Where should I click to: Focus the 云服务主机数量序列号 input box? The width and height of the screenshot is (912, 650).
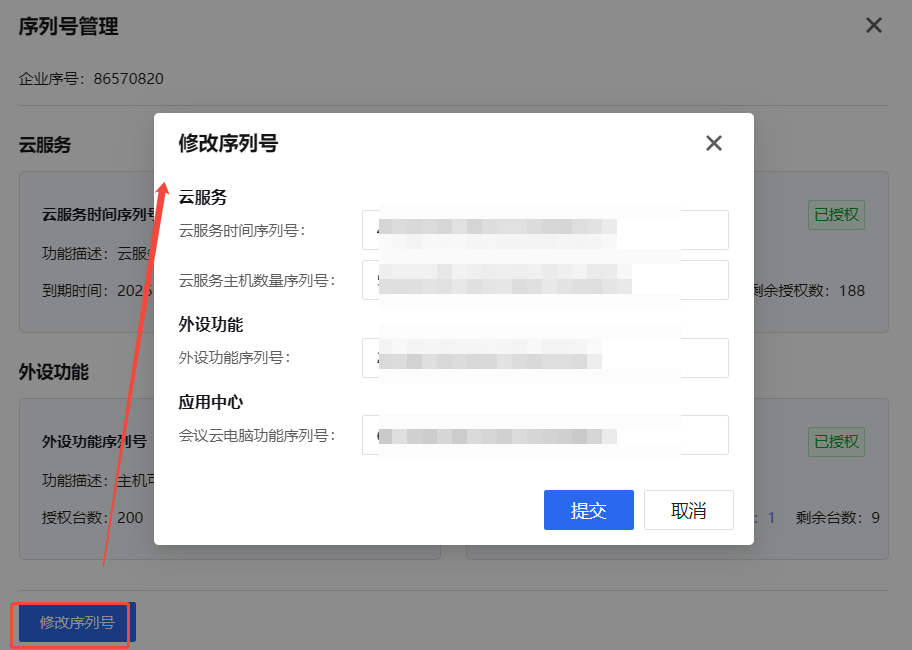(545, 280)
